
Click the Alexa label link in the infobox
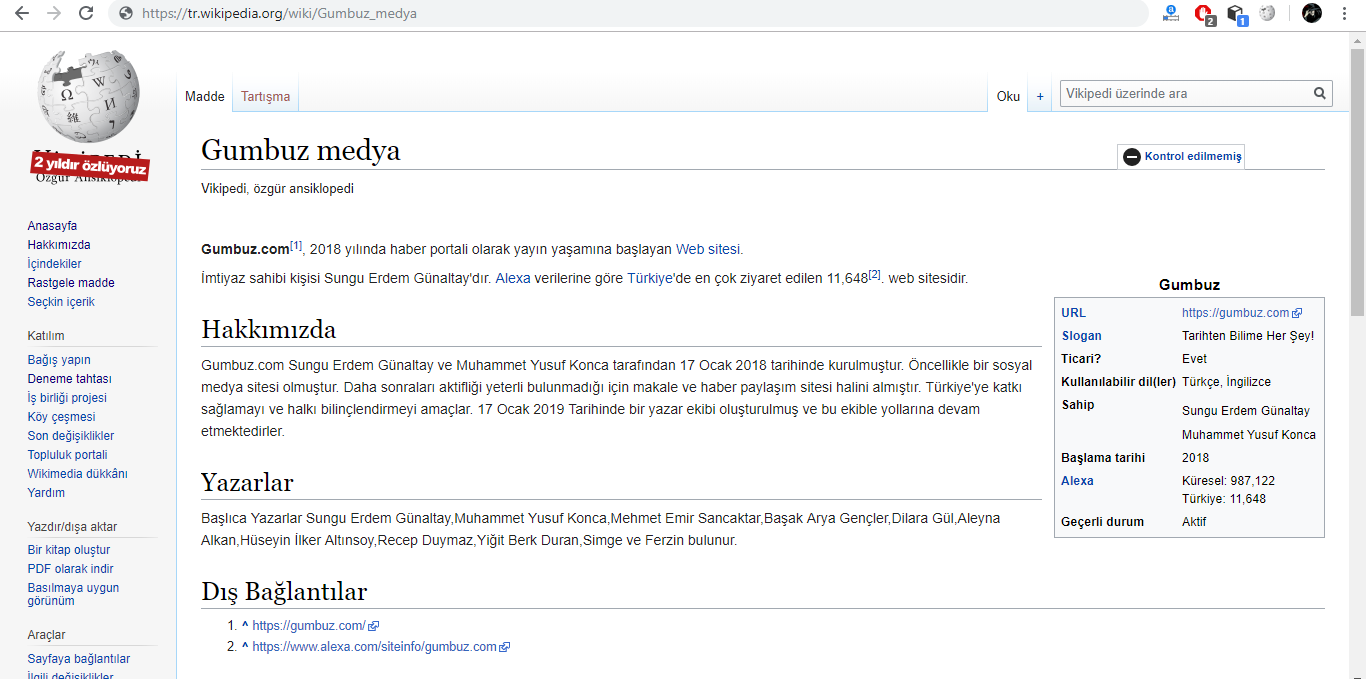click(x=1077, y=481)
